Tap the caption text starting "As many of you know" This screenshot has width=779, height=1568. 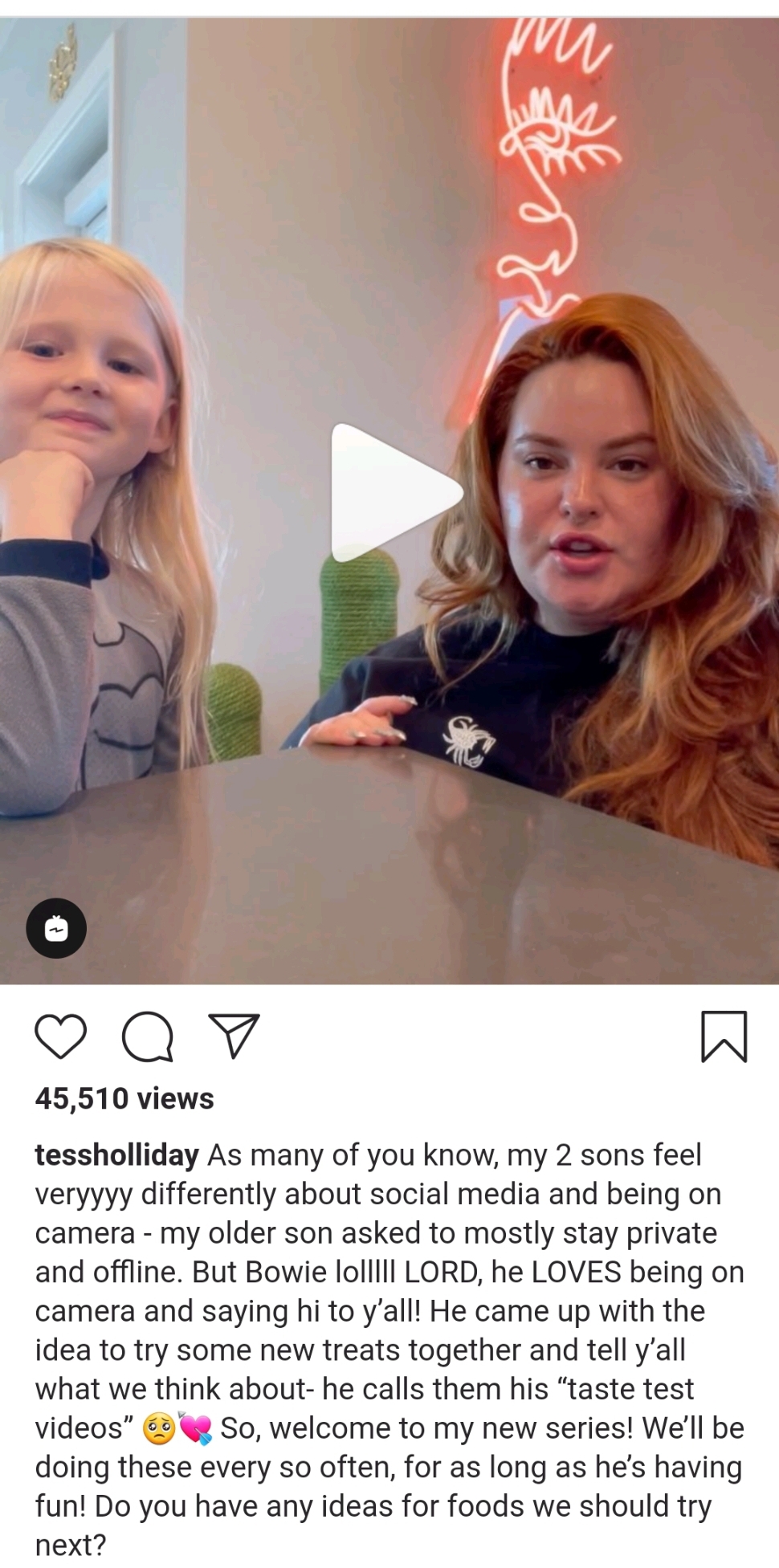point(389,1349)
